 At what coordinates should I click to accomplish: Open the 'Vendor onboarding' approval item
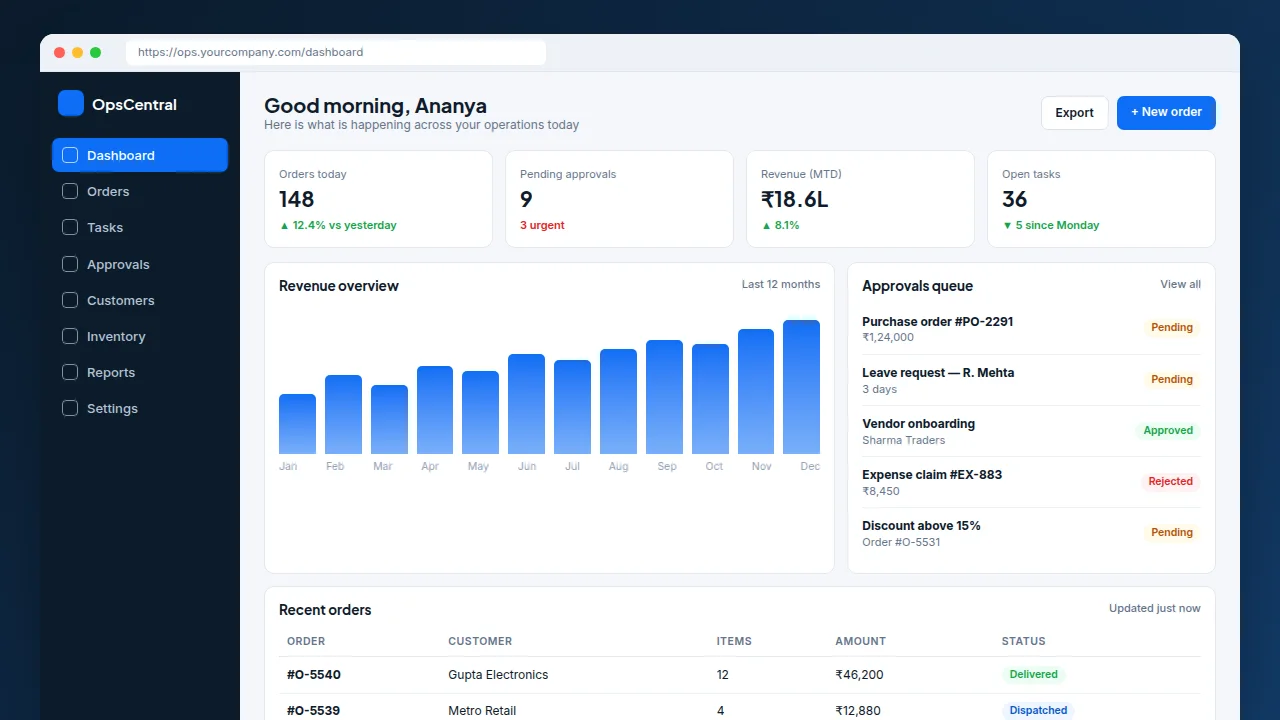pos(1031,431)
